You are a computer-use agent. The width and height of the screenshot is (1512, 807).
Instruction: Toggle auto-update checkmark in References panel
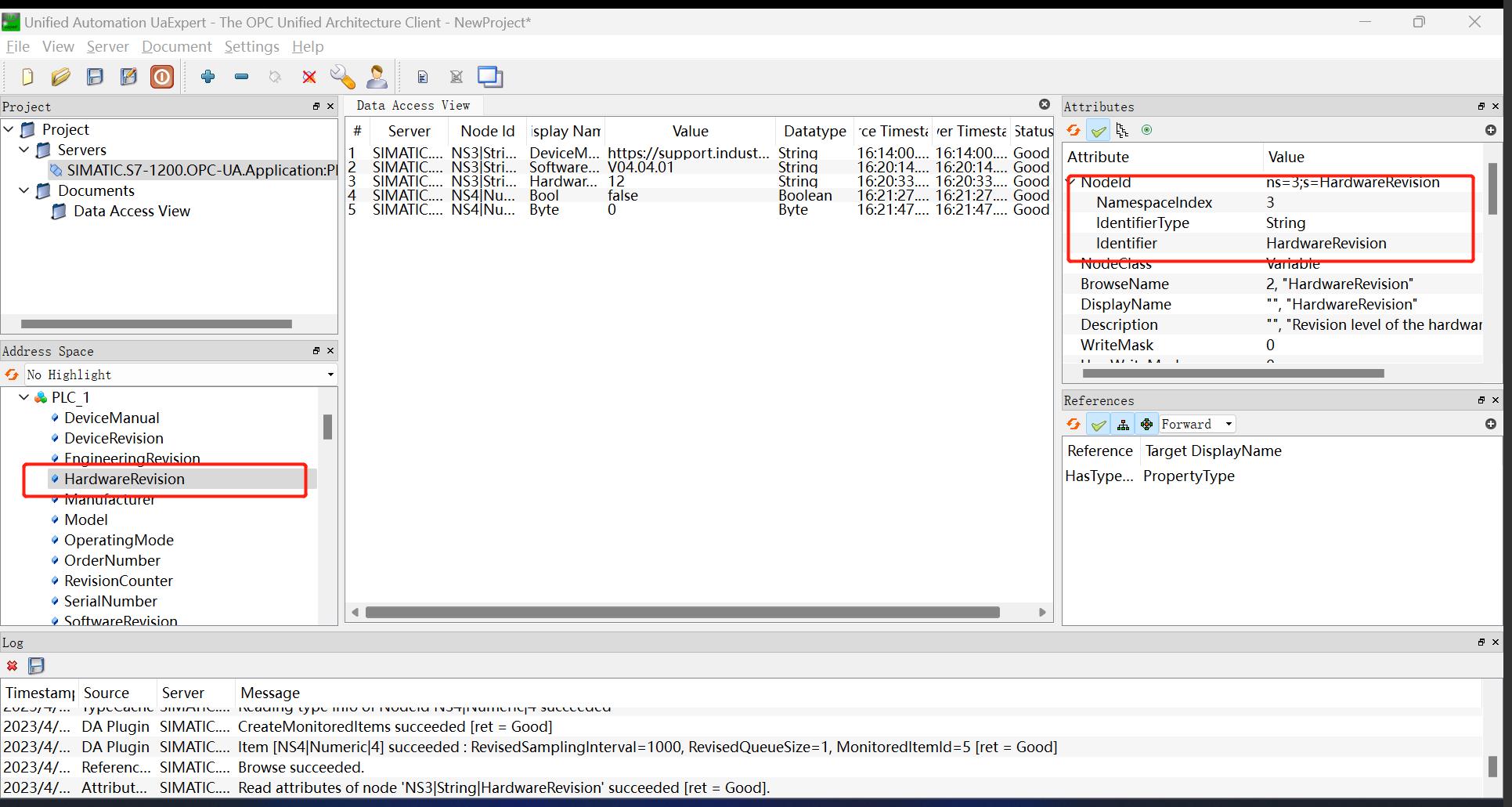coord(1098,424)
